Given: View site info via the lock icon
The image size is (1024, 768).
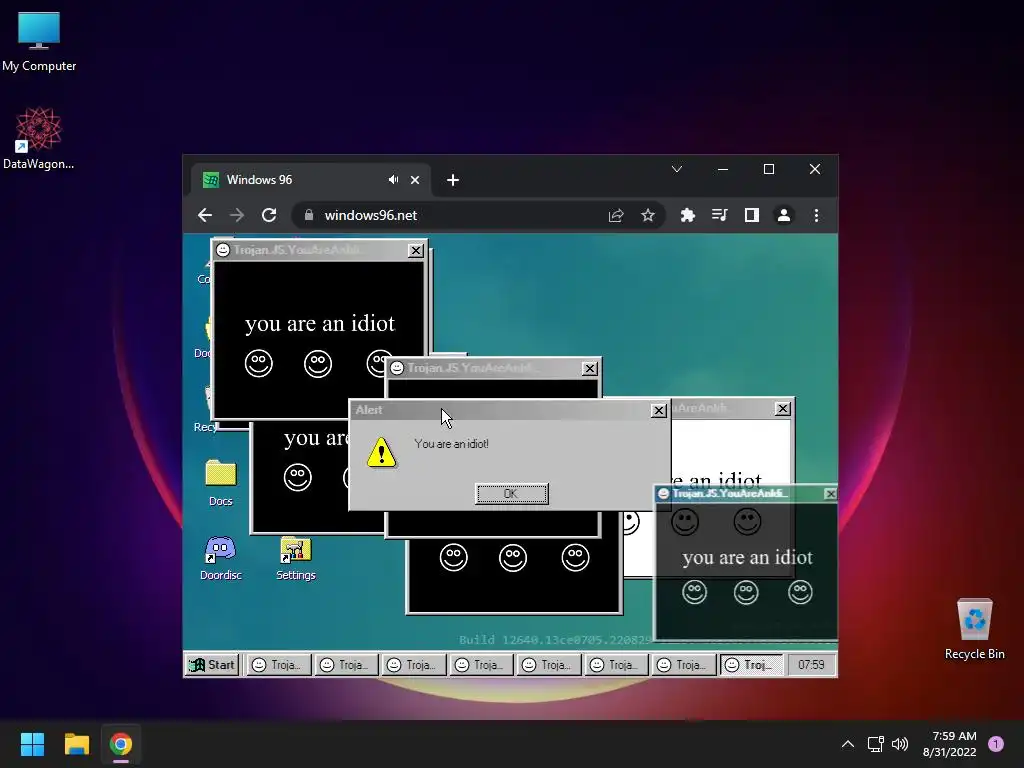Looking at the screenshot, I should click(x=309, y=215).
